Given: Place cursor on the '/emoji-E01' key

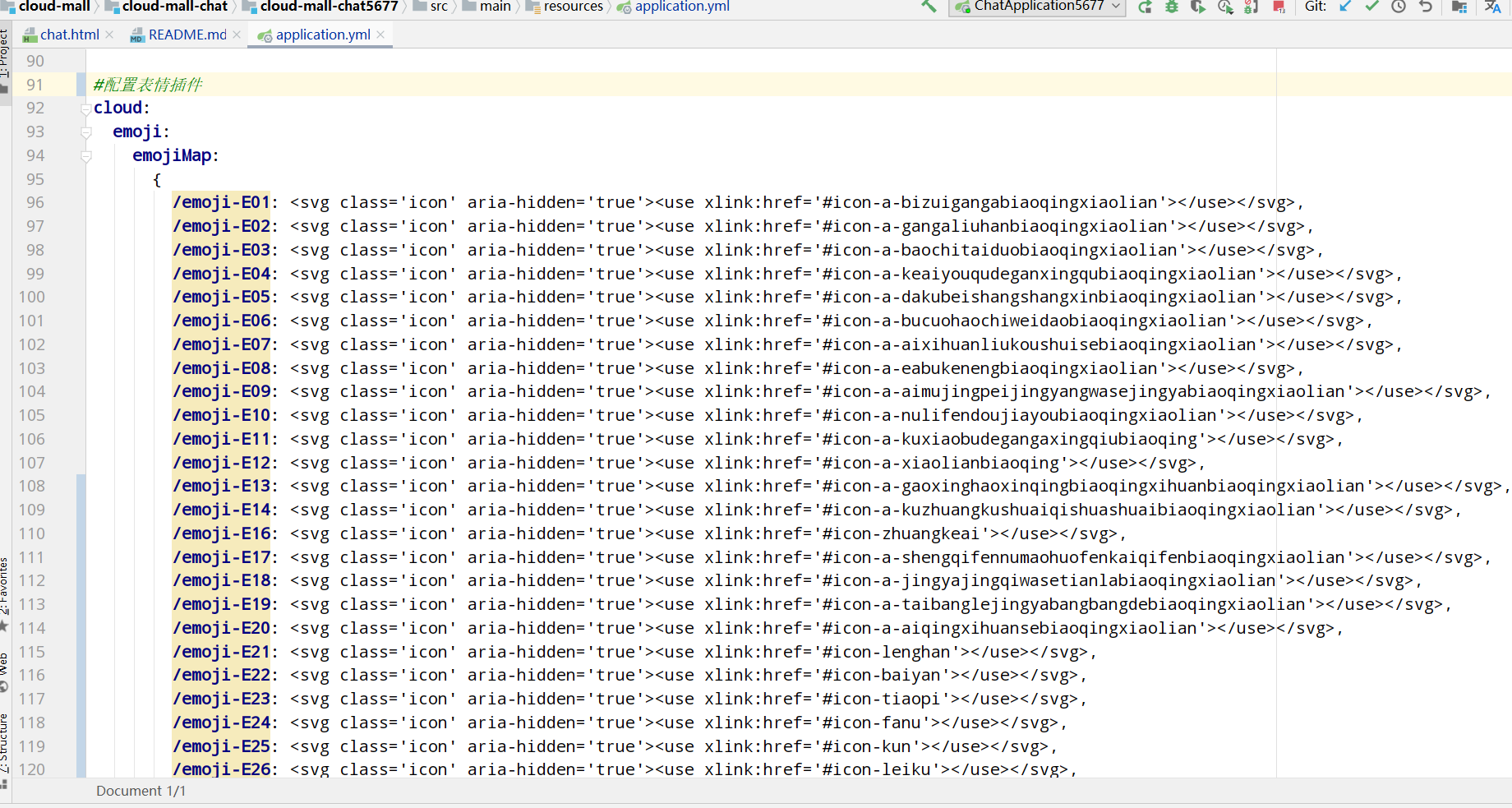Looking at the screenshot, I should 221,202.
